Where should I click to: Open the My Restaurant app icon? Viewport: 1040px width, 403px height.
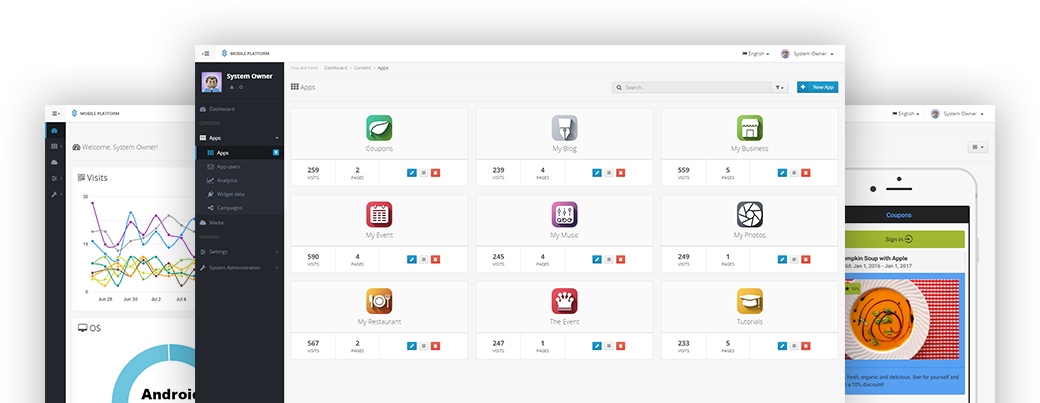[379, 301]
